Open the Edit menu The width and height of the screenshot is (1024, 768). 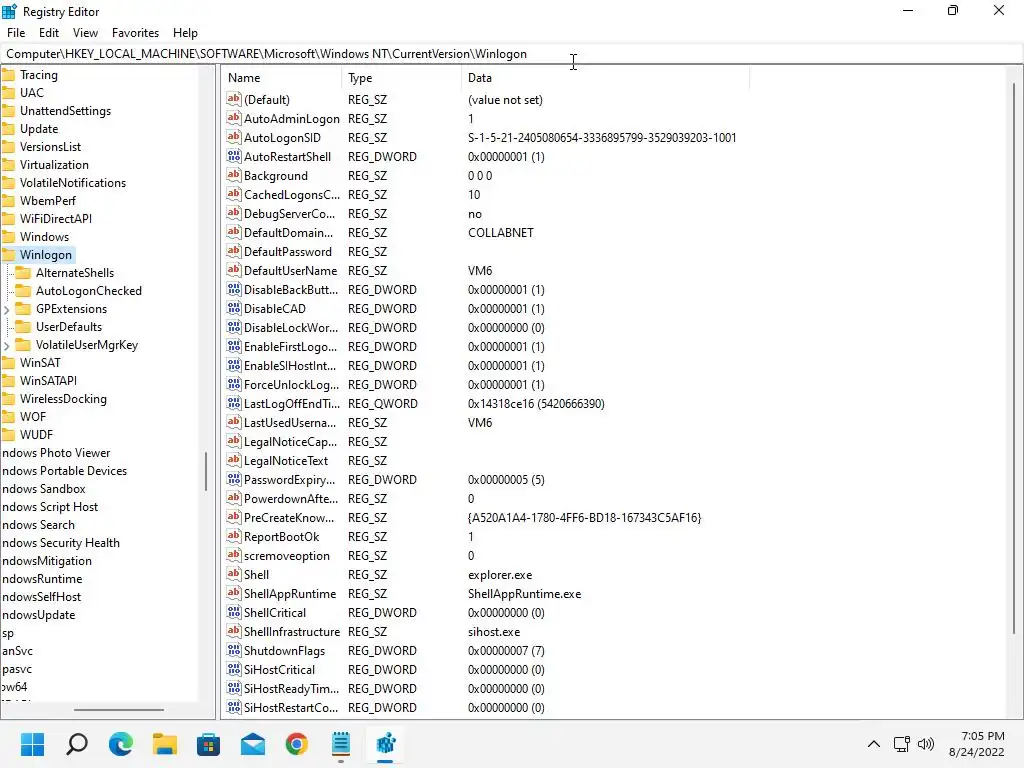coord(48,33)
